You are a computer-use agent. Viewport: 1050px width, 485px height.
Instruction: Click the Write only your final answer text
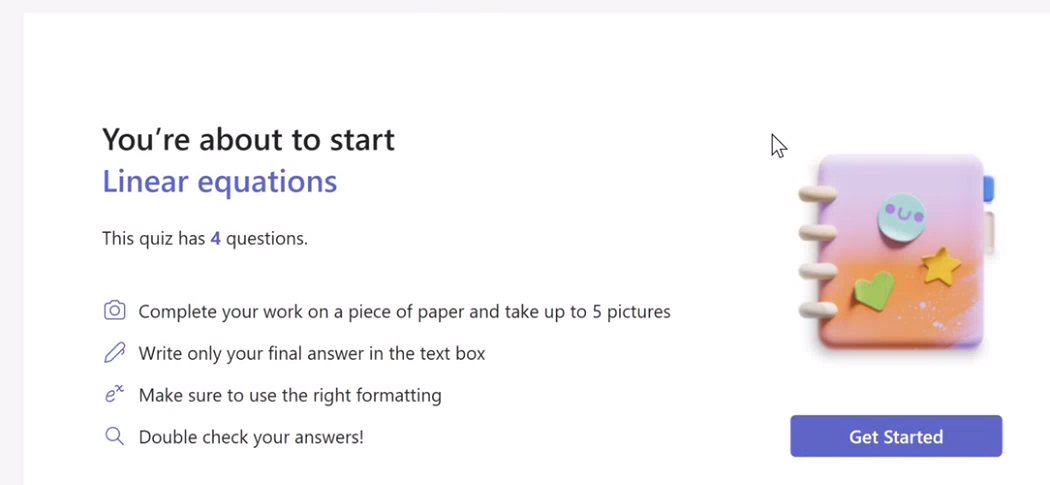[312, 353]
